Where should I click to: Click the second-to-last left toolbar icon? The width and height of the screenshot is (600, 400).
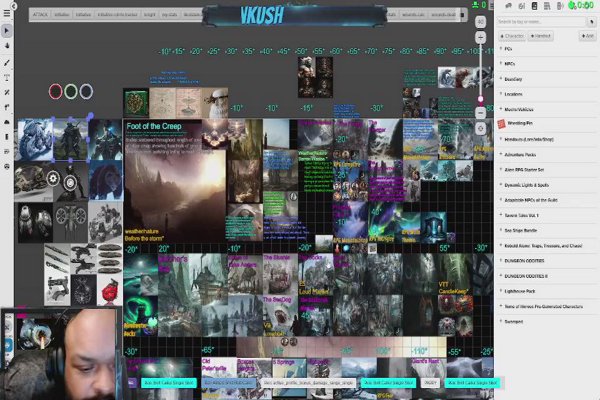[x=7, y=152]
